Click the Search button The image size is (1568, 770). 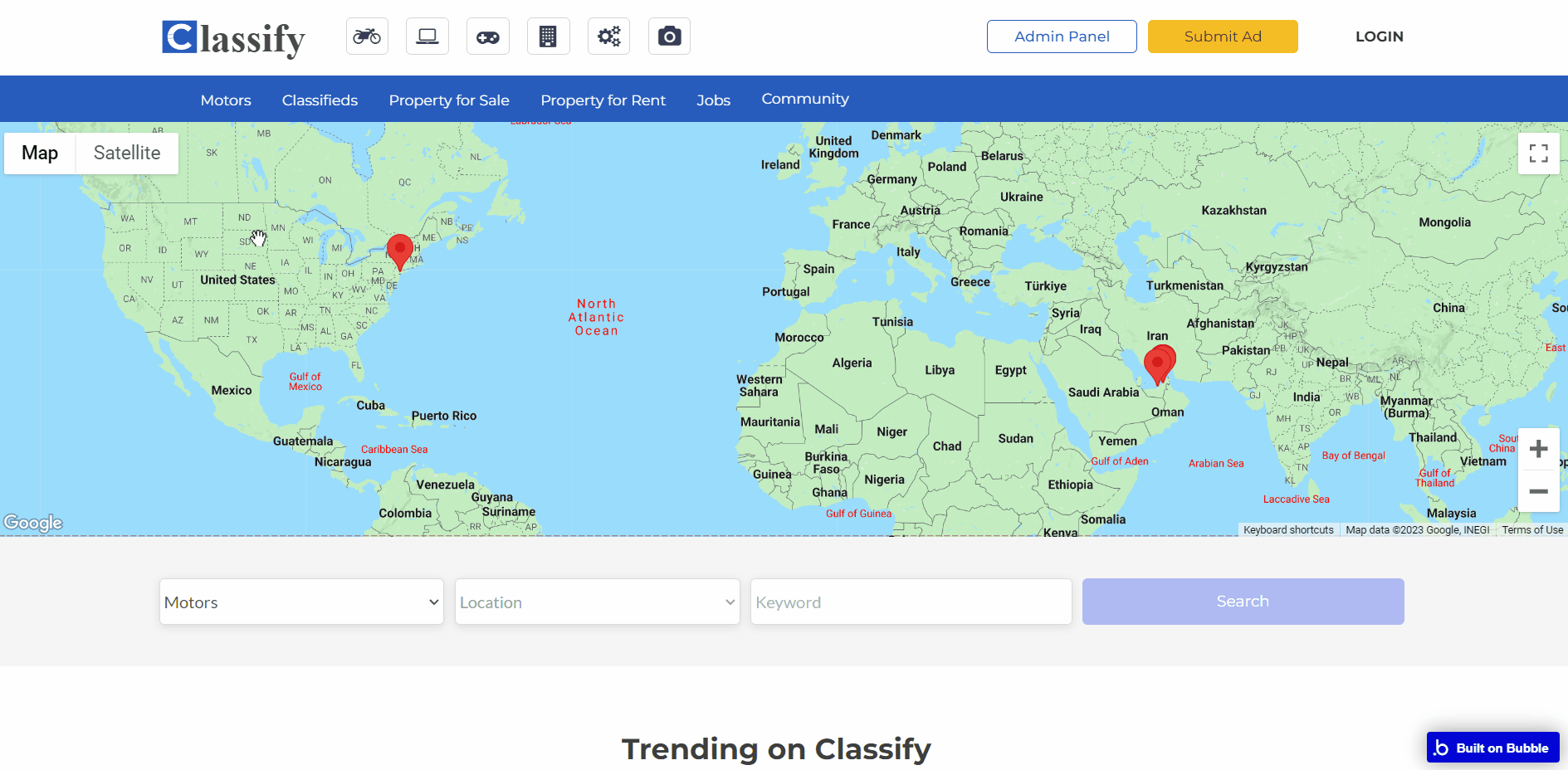[x=1243, y=602]
